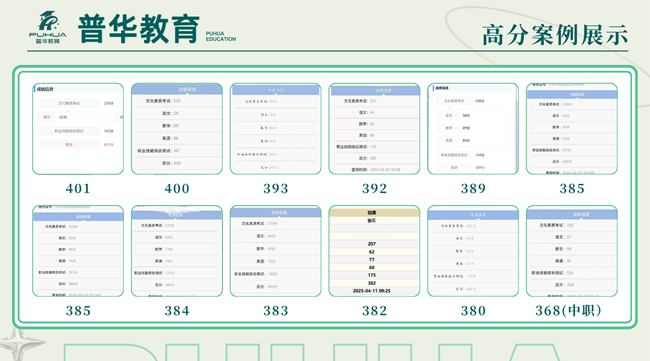
Task: Open the score card thumbnail above 389
Action: (x=473, y=128)
